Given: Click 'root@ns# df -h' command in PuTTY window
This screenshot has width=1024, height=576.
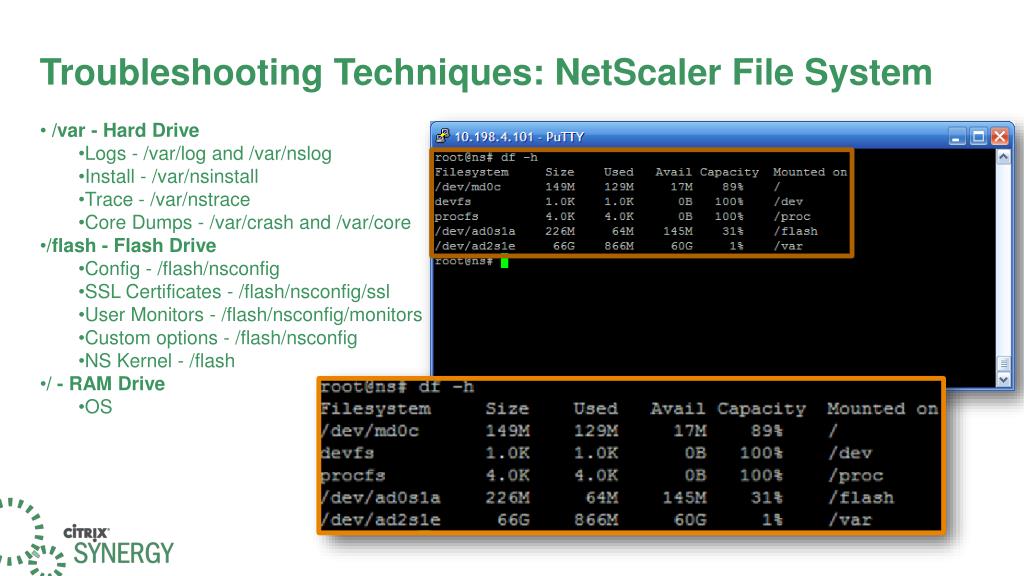Looking at the screenshot, I should (x=487, y=157).
